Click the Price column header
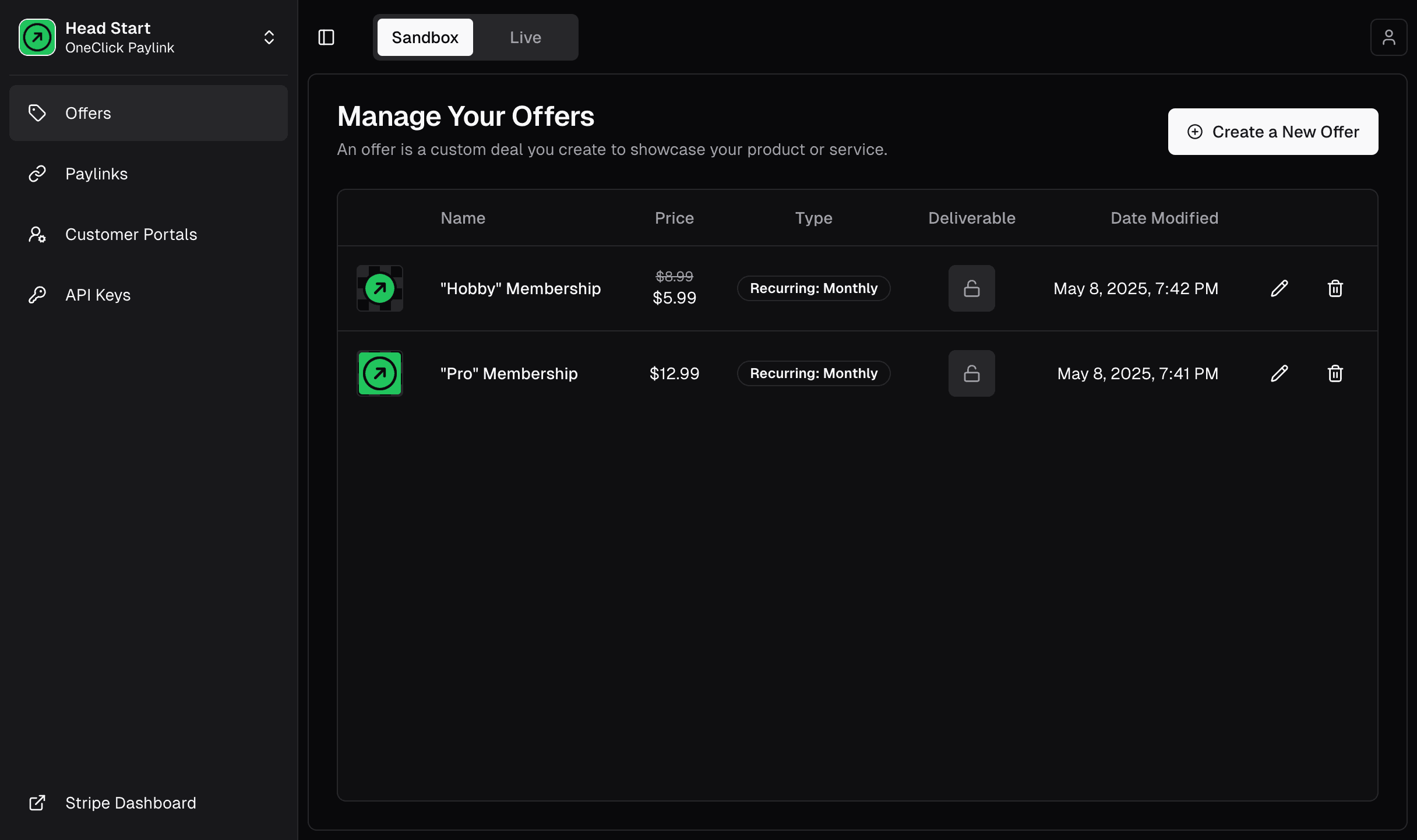 coord(675,218)
